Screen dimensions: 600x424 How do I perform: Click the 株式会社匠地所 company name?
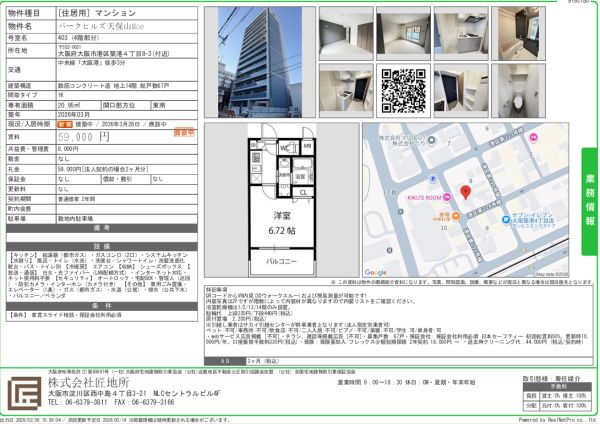click(x=88, y=382)
